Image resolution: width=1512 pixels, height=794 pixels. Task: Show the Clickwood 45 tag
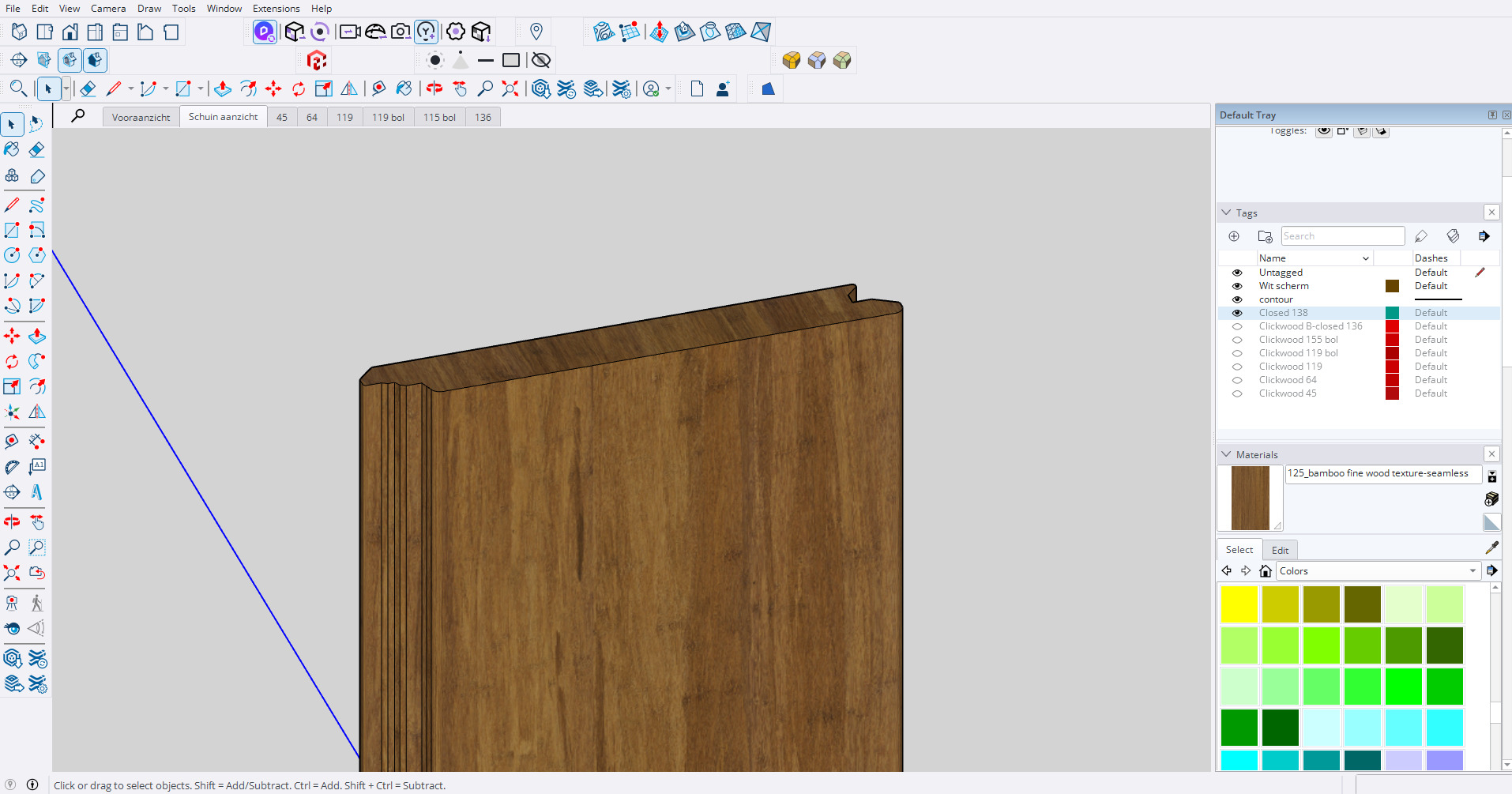pyautogui.click(x=1237, y=393)
